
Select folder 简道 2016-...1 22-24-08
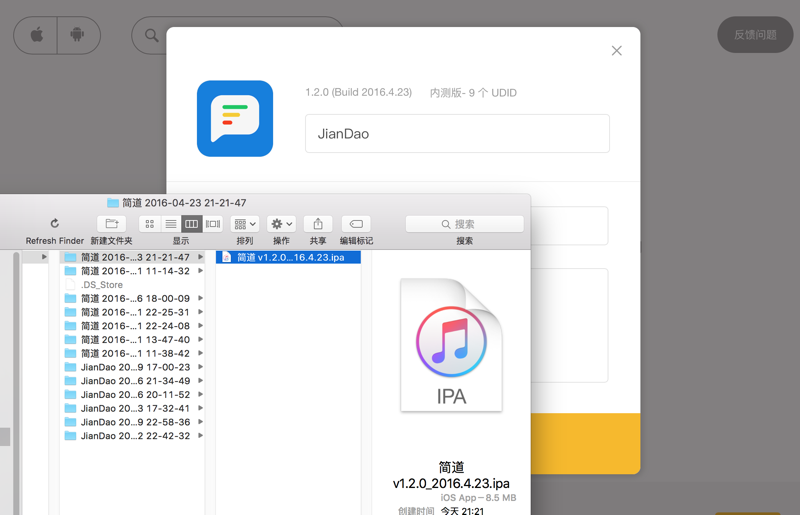coord(132,326)
